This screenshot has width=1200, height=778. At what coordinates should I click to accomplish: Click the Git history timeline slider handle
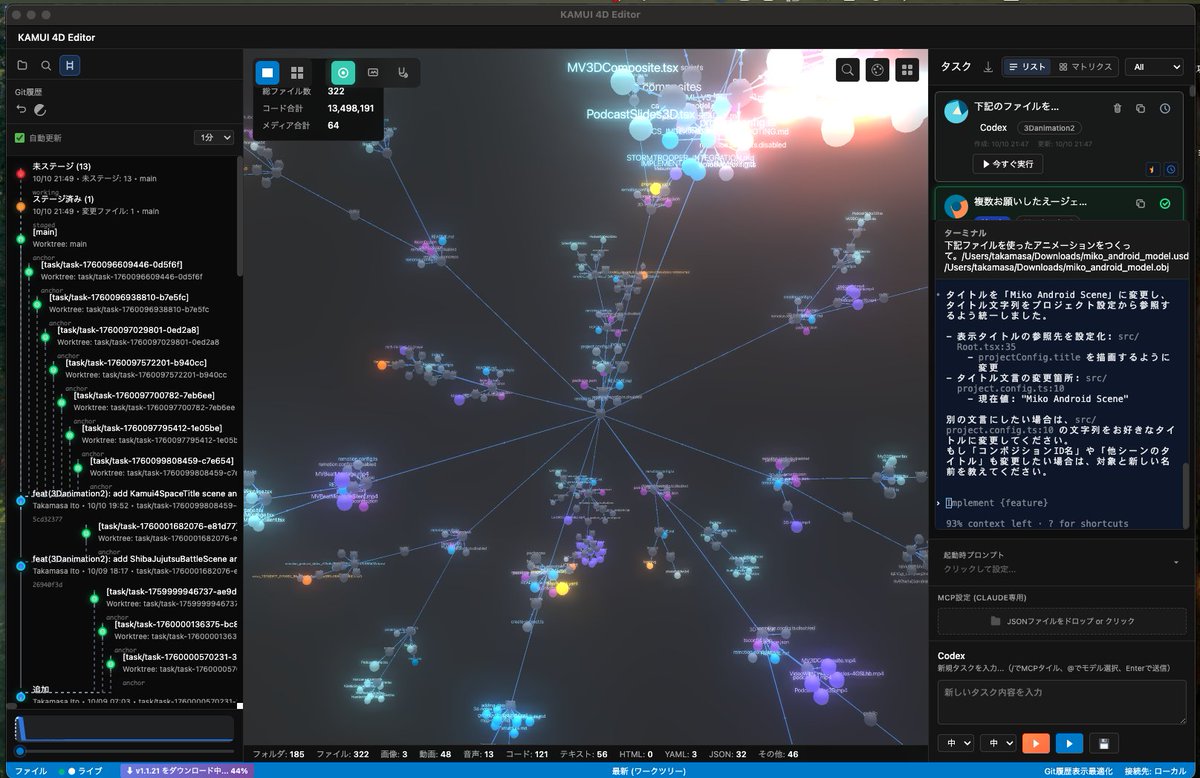[20, 751]
